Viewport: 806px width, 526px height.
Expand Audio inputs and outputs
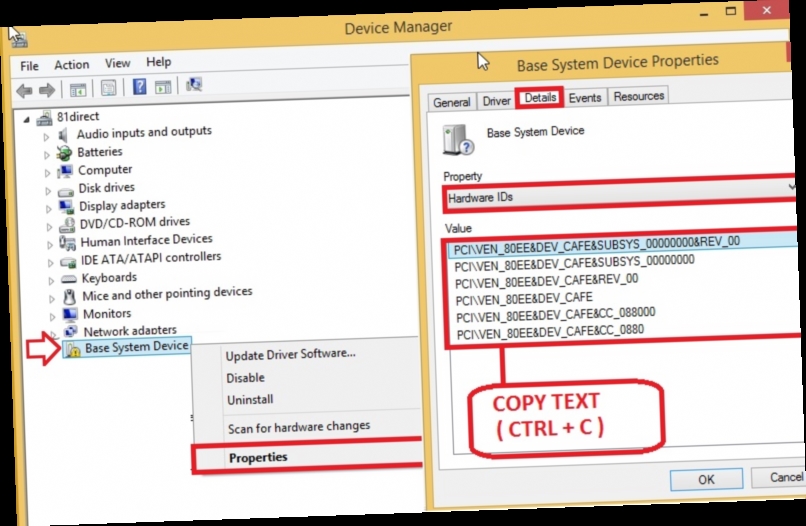[x=46, y=137]
